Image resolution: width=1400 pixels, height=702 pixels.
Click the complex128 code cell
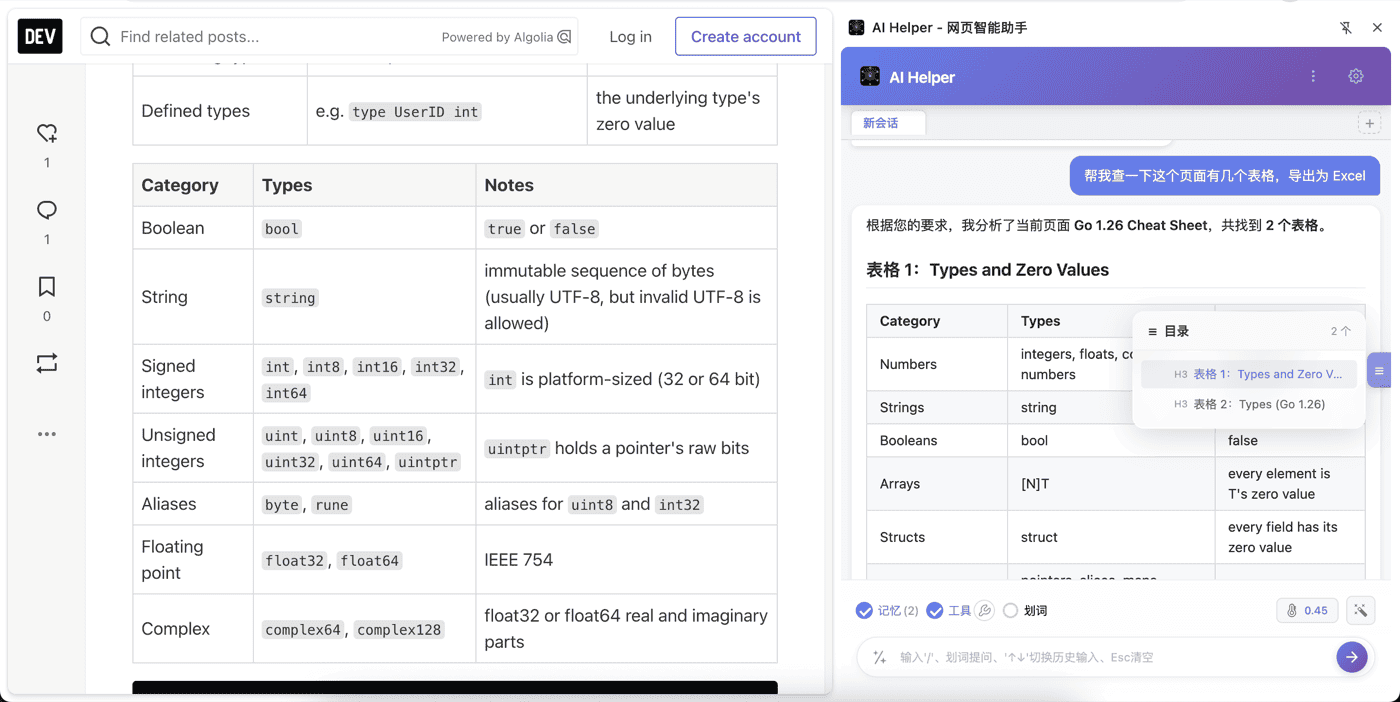click(399, 630)
